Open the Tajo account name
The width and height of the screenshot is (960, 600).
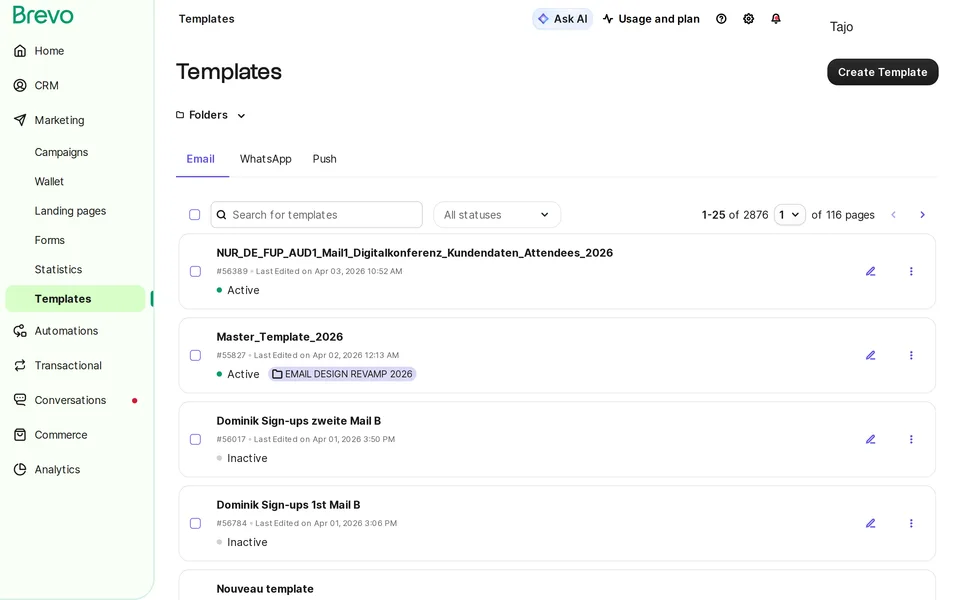coord(841,27)
